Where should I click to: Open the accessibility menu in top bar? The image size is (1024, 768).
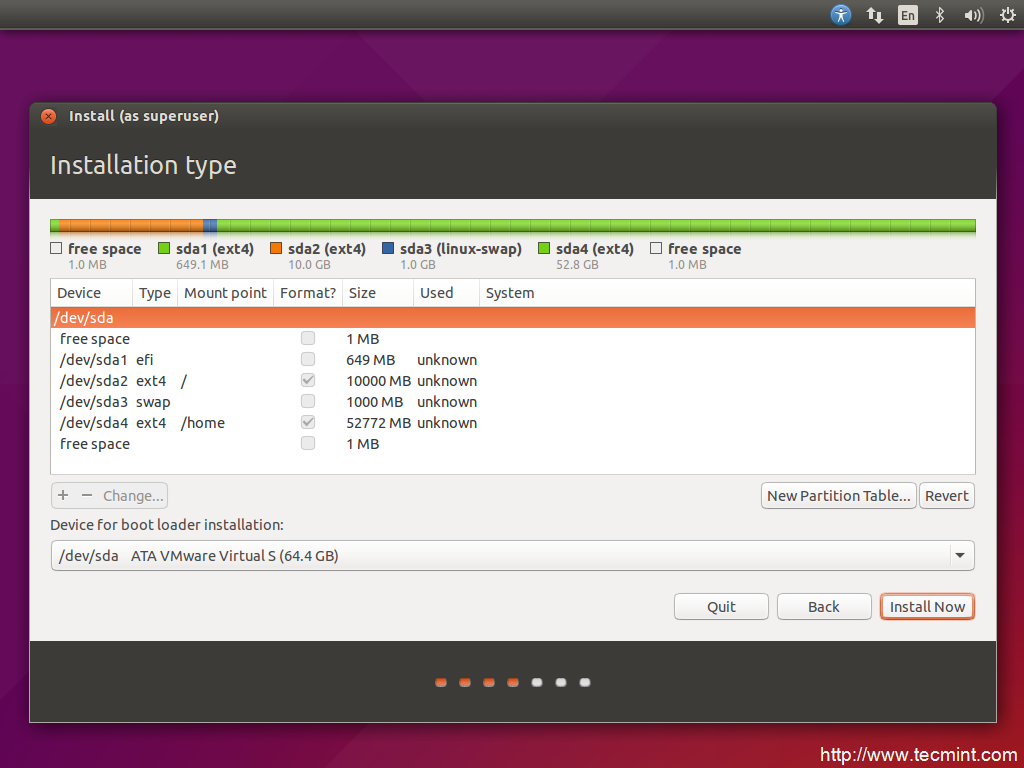click(x=841, y=15)
